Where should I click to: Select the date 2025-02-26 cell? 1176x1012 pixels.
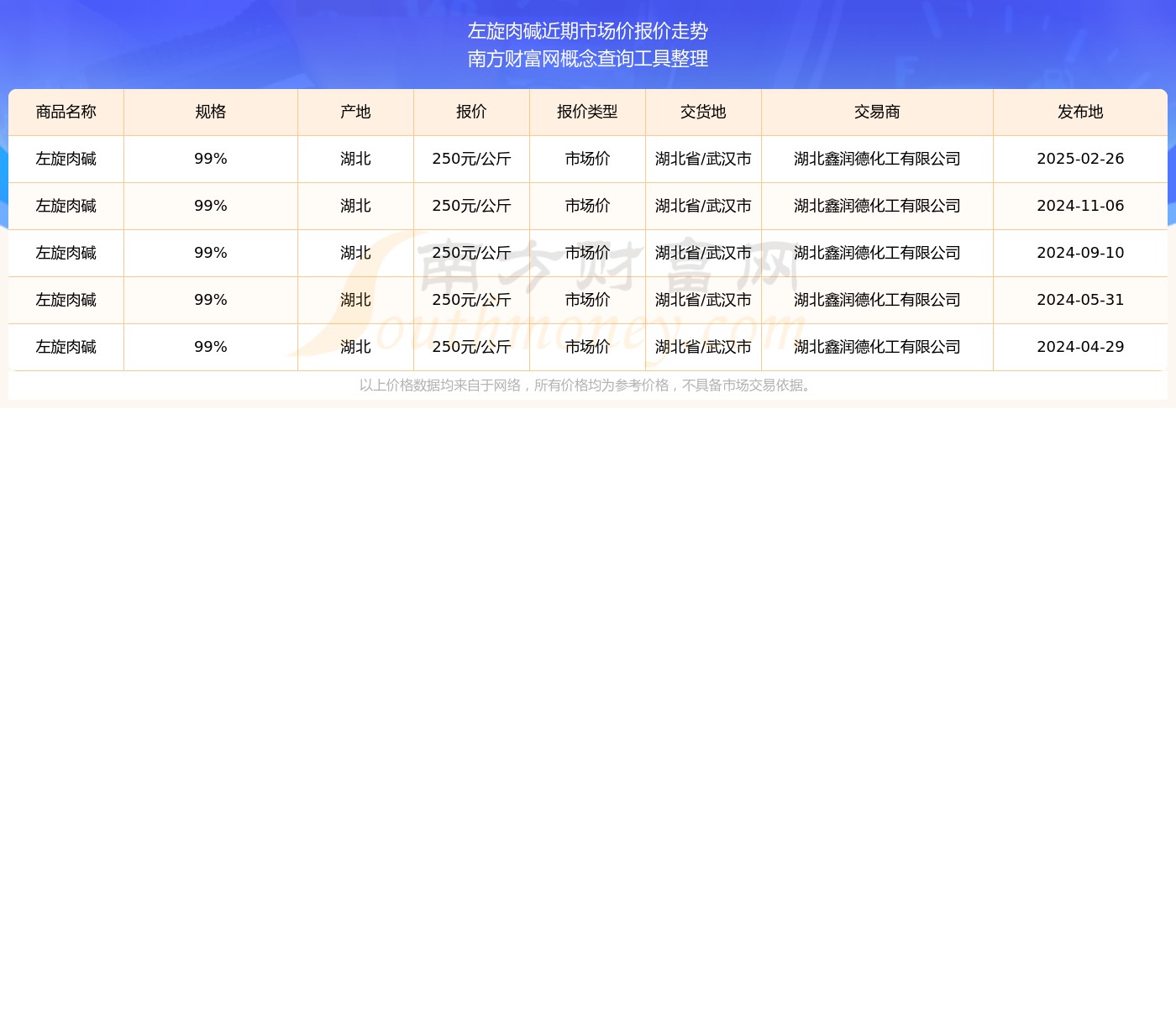(1080, 159)
